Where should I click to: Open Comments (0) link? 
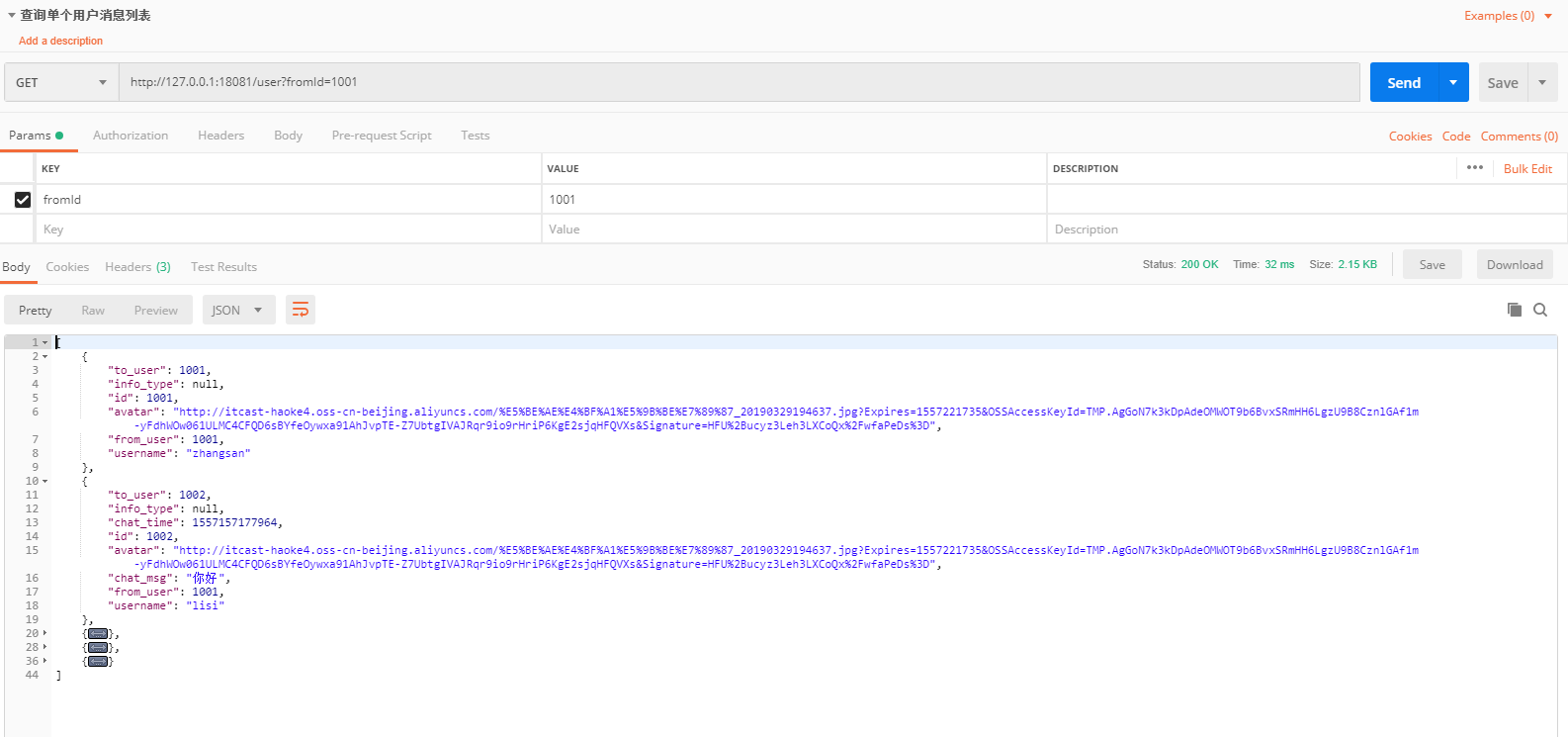(1519, 137)
